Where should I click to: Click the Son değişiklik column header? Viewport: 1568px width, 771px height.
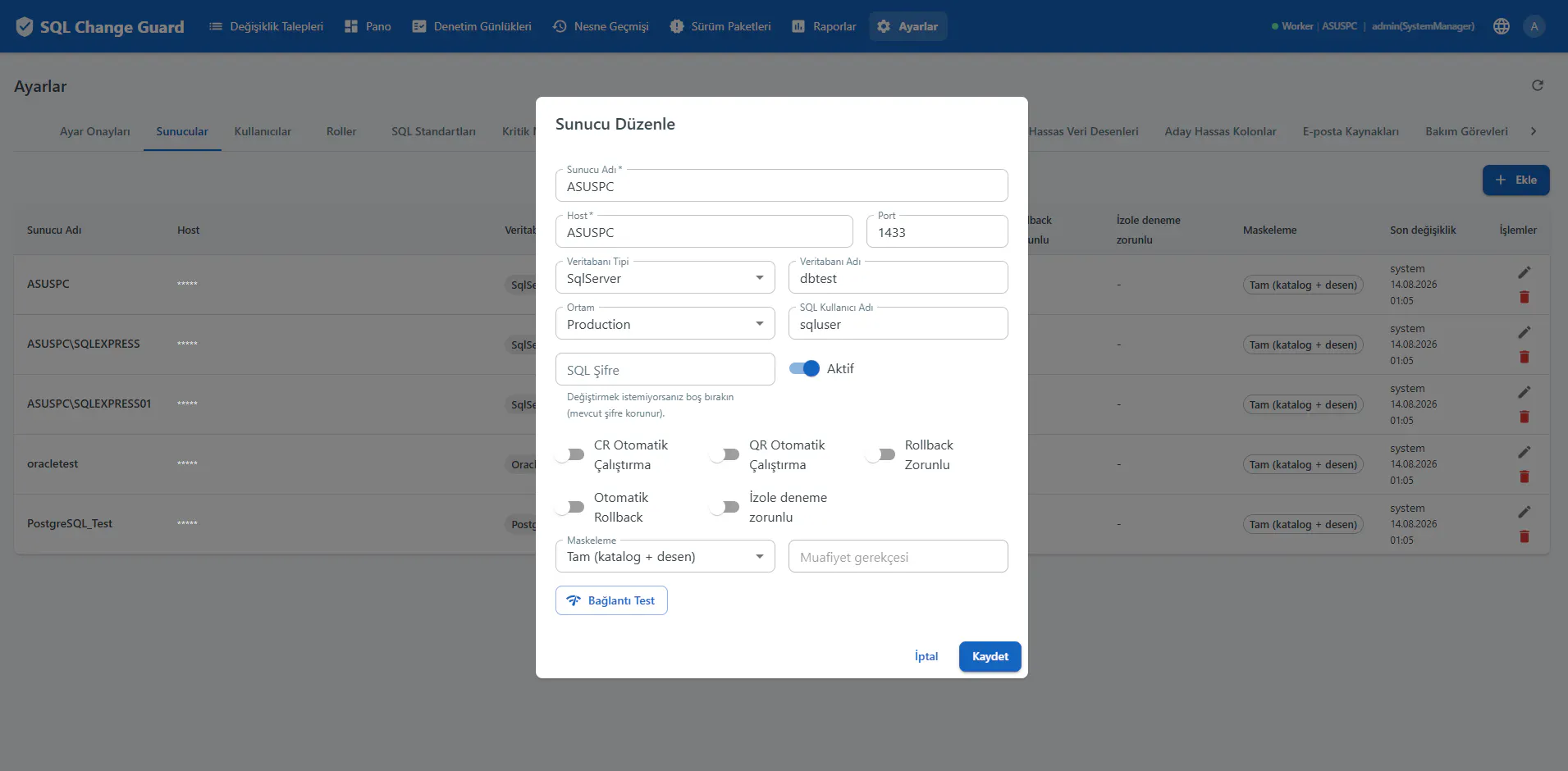[x=1423, y=230]
